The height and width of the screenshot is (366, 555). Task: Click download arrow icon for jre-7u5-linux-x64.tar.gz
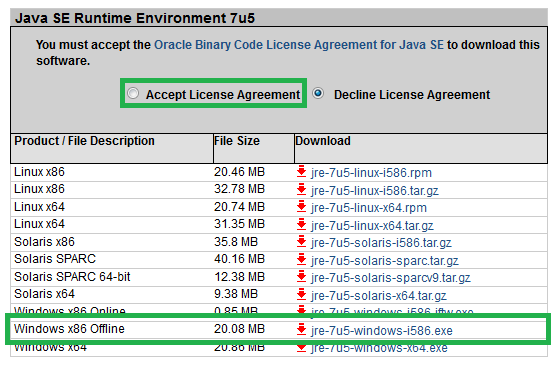(x=301, y=224)
